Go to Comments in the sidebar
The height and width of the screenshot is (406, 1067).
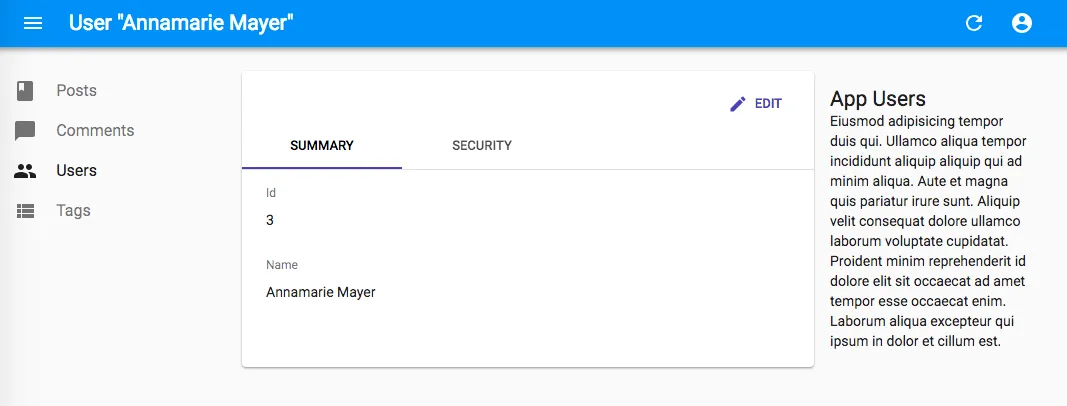point(95,131)
